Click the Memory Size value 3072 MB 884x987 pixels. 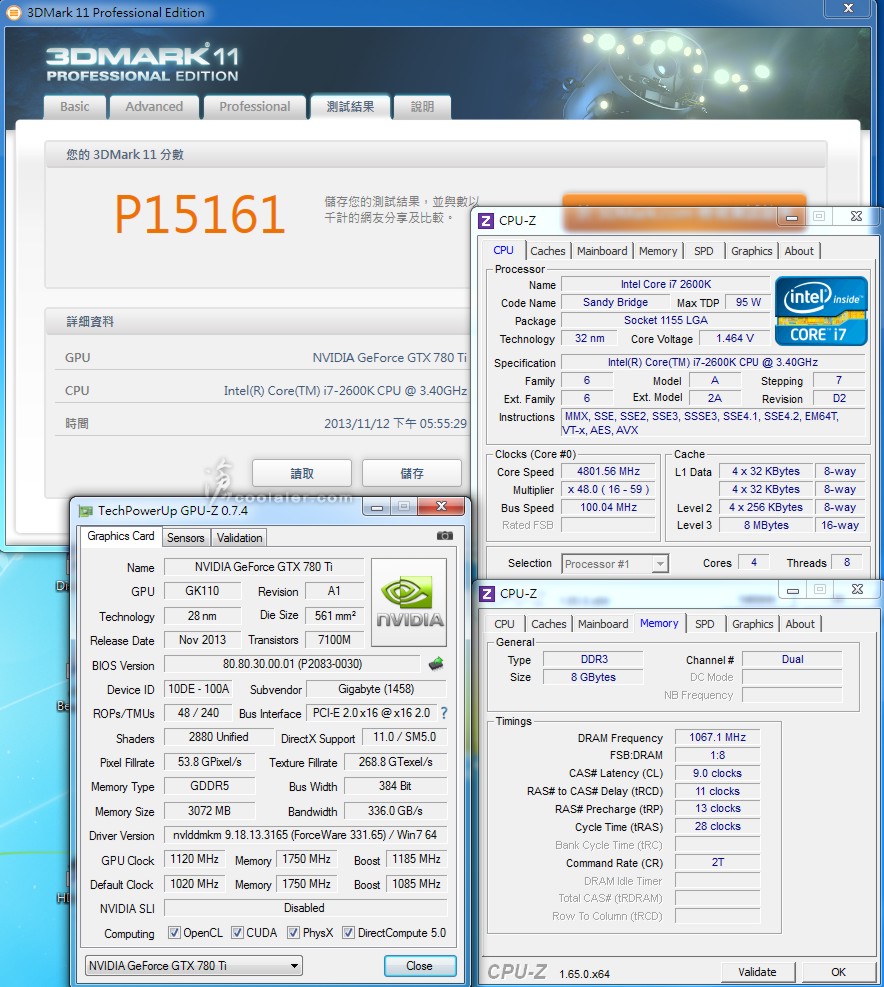click(209, 811)
